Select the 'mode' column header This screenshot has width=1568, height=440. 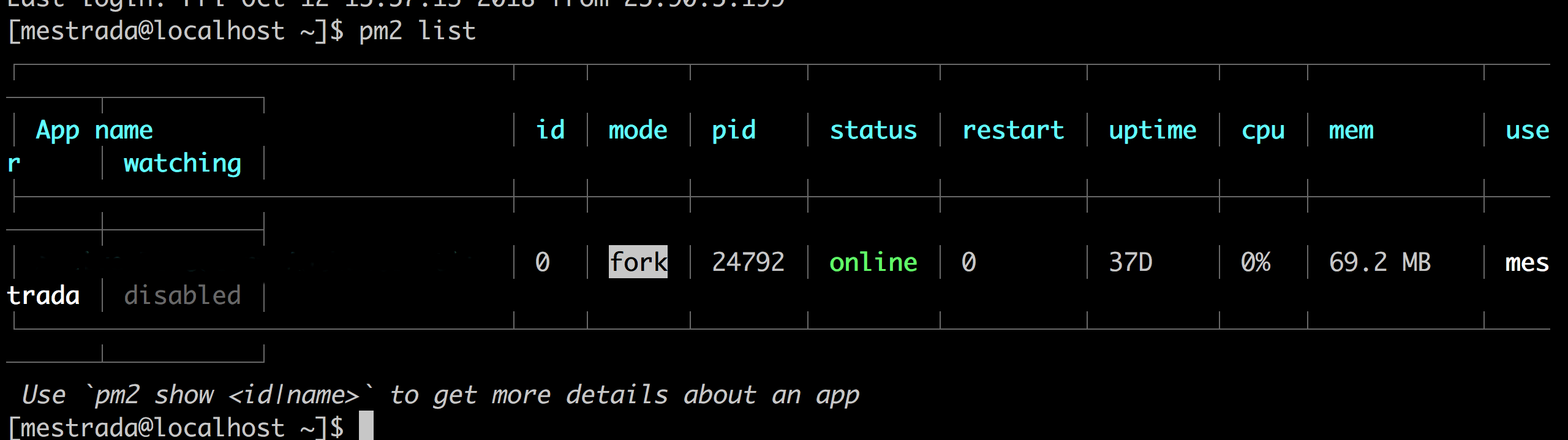click(638, 130)
